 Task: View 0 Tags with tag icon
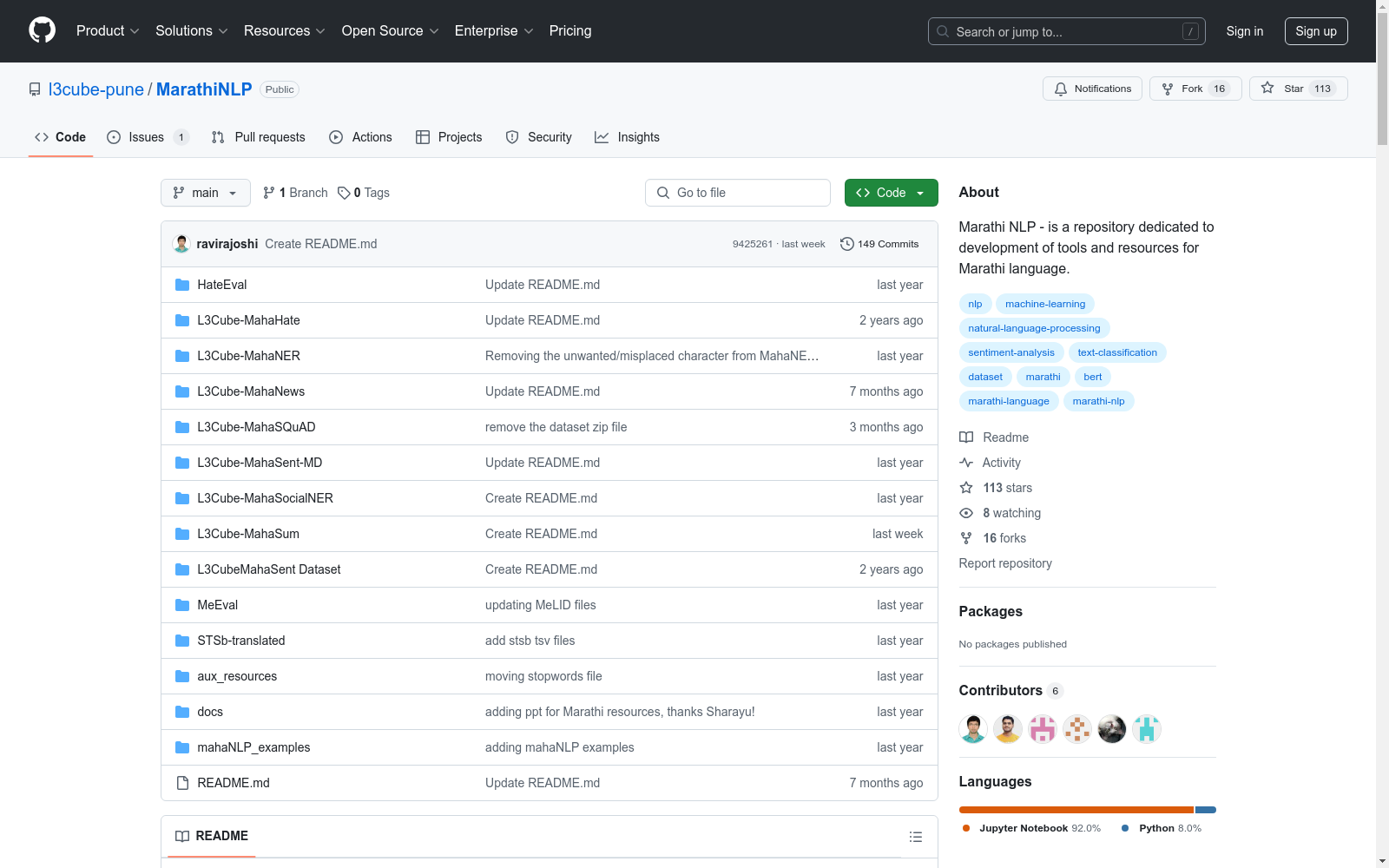click(364, 193)
